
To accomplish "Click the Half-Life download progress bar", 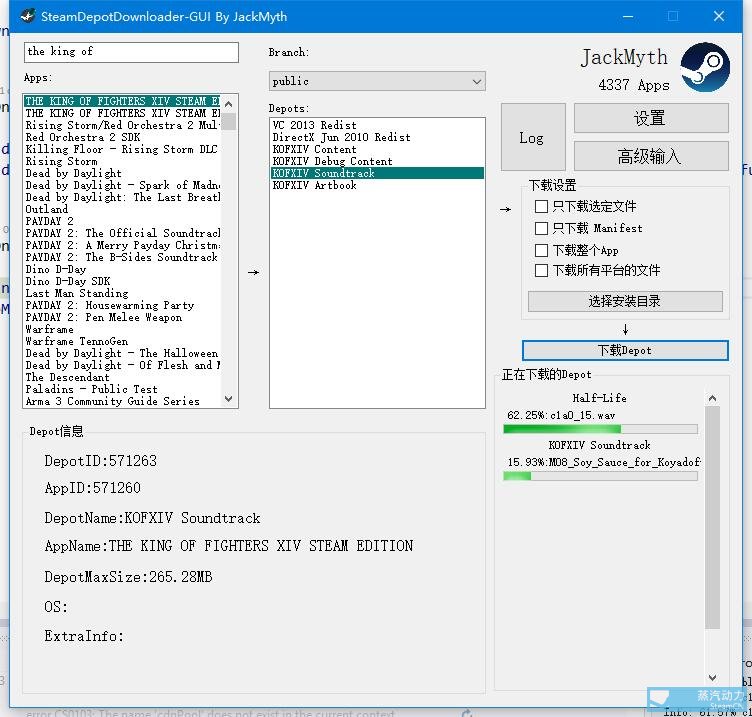I will point(600,429).
